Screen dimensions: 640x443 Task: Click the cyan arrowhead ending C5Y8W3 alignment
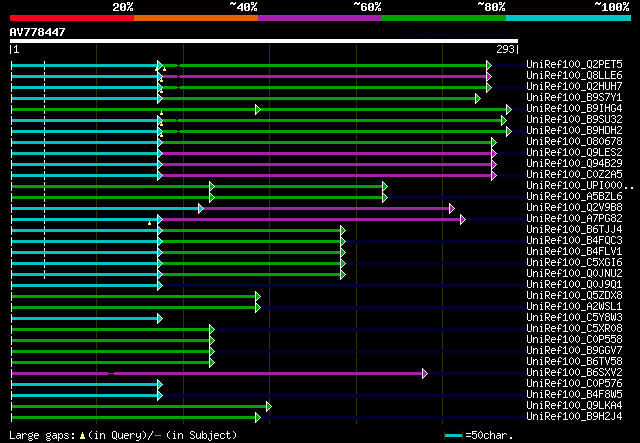(x=160, y=318)
